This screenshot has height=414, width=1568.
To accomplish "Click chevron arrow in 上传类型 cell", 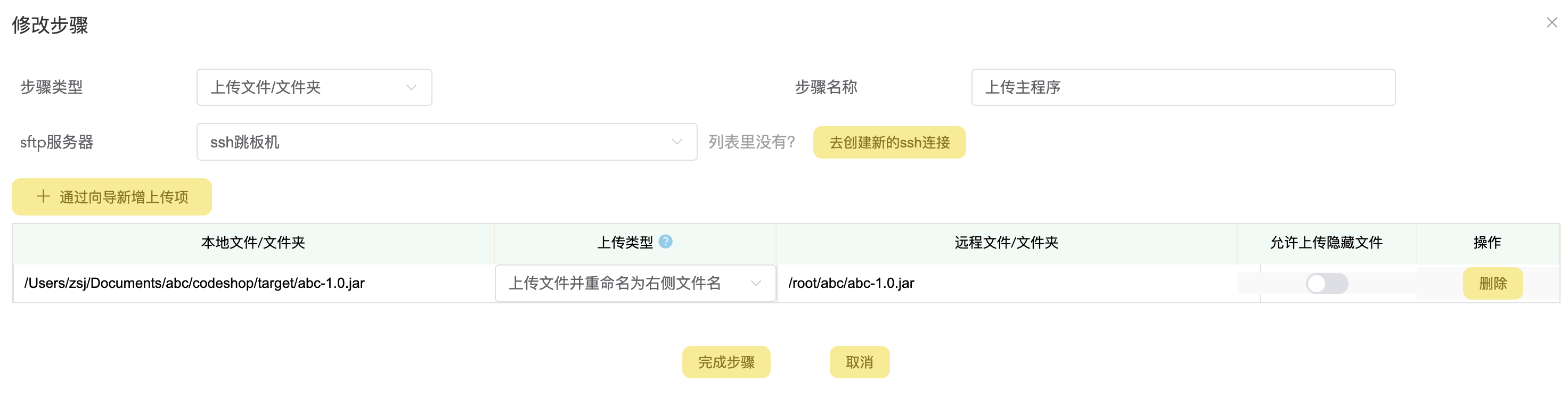I will click(755, 283).
